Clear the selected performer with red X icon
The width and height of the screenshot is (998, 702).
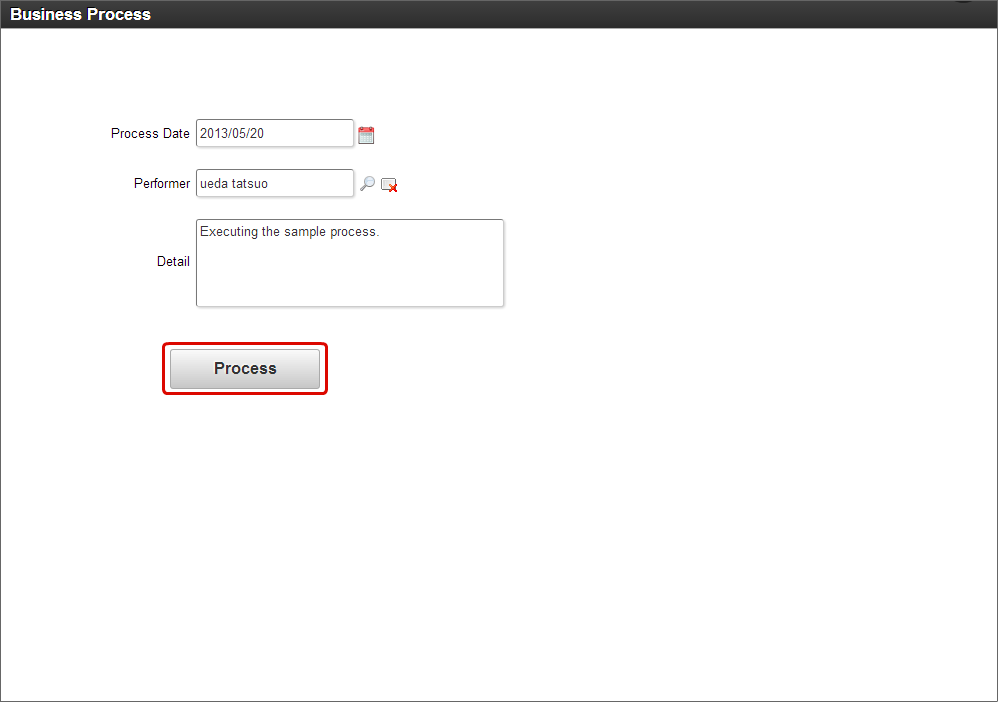389,185
